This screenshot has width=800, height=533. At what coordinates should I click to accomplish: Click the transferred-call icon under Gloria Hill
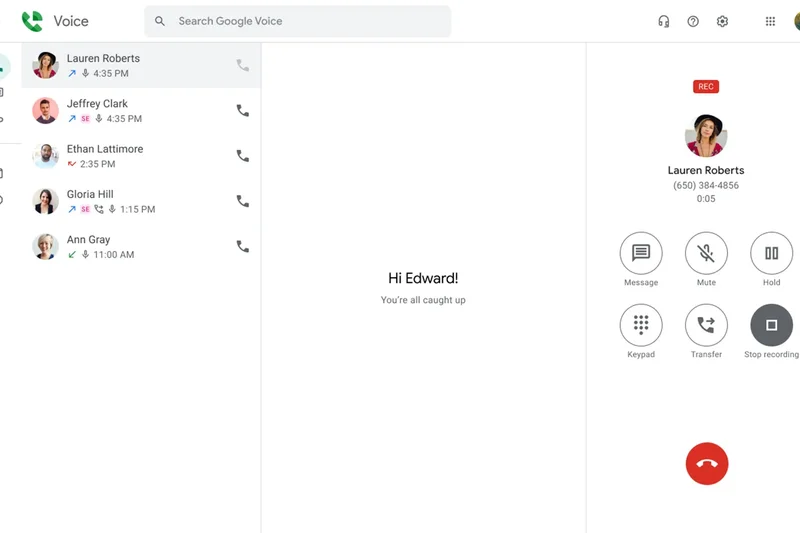99,209
